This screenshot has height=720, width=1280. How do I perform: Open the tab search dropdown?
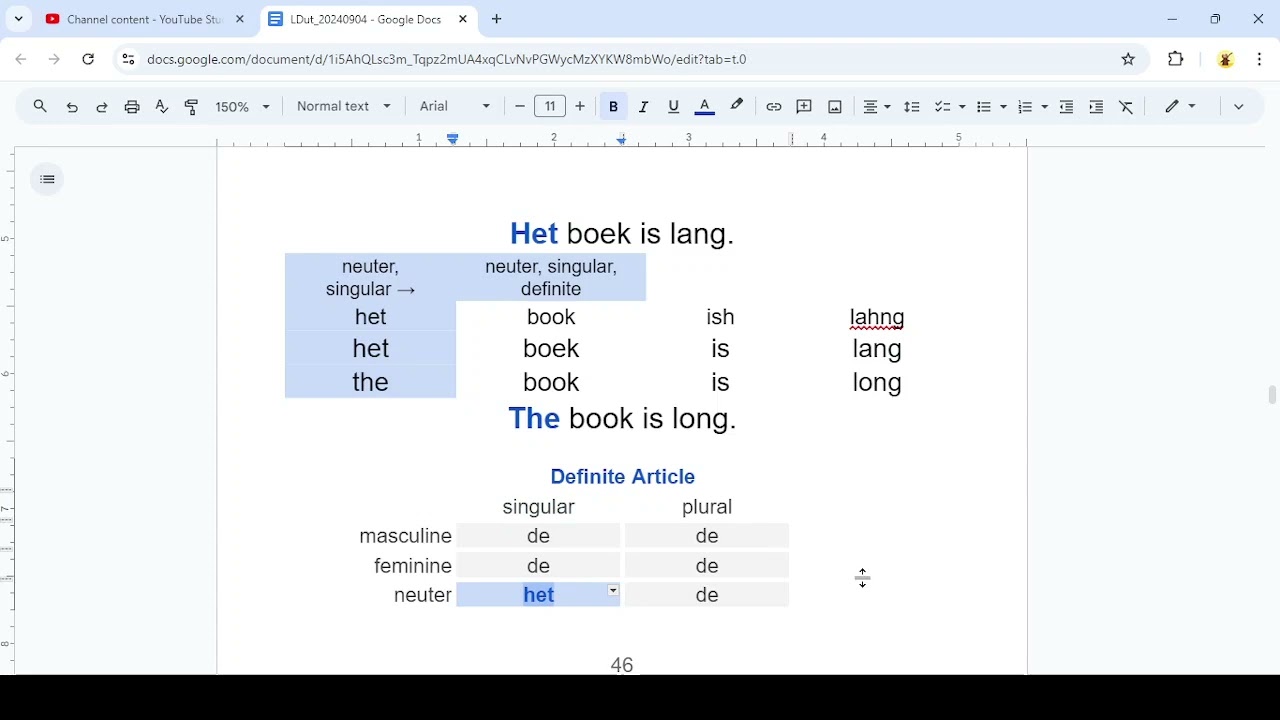[x=18, y=19]
